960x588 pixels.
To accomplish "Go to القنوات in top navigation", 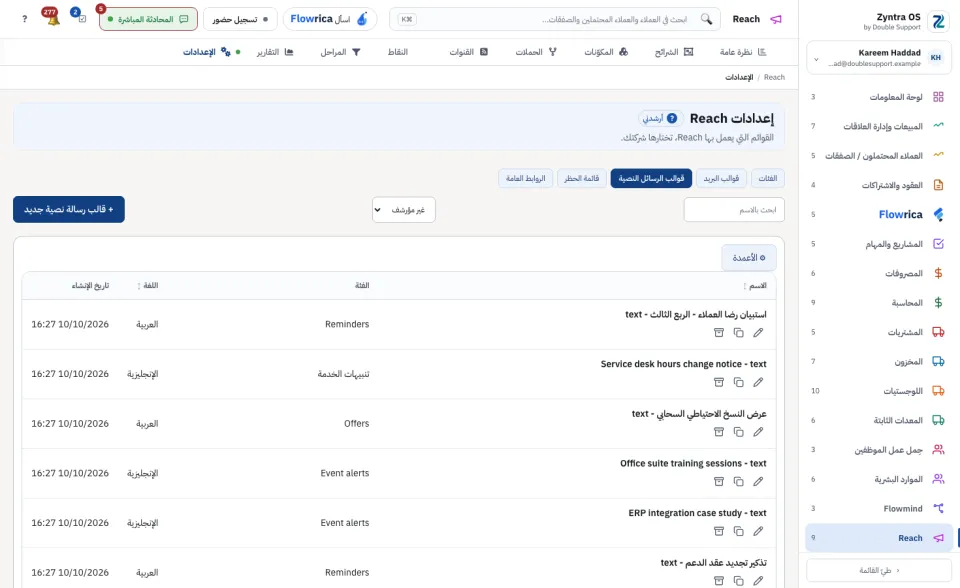I will pyautogui.click(x=468, y=52).
